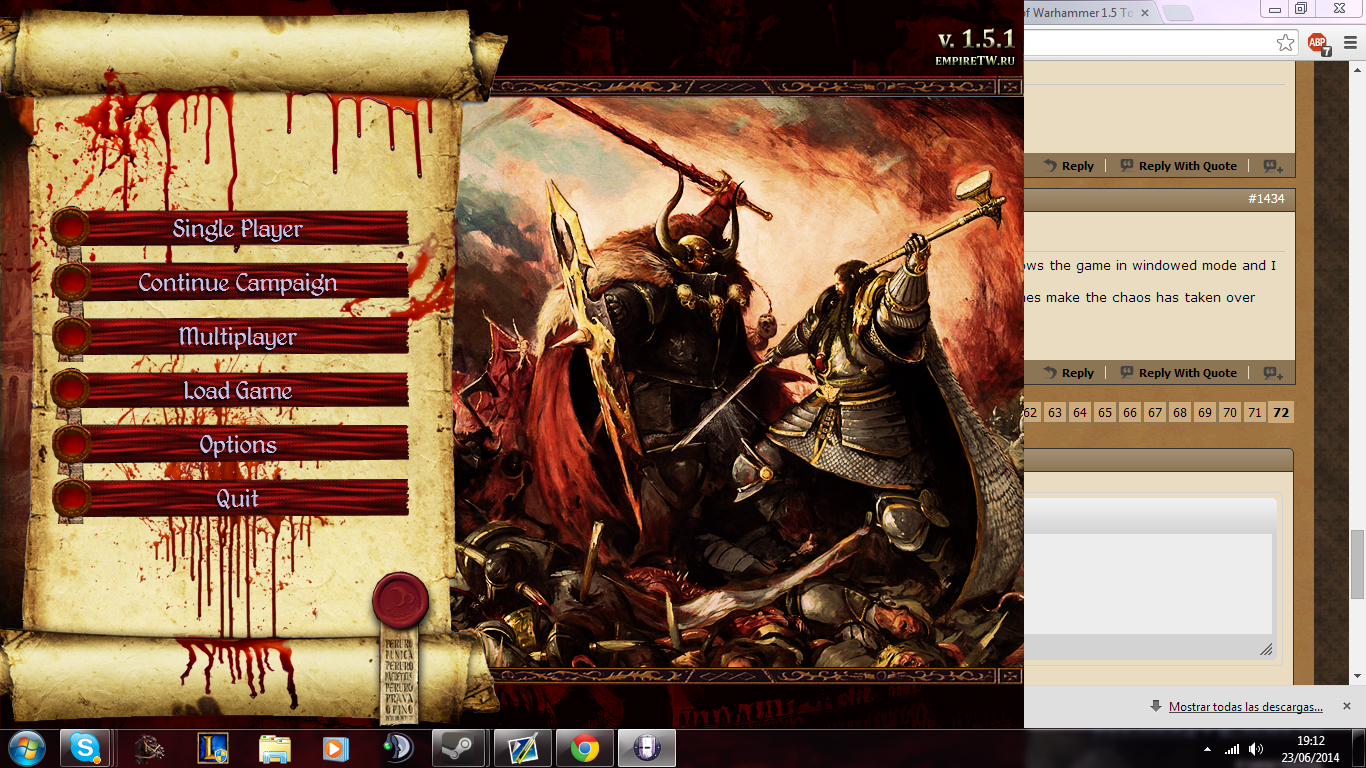This screenshot has height=768, width=1366.
Task: Click multi-quote icon on post #1434
Action: point(1273,373)
